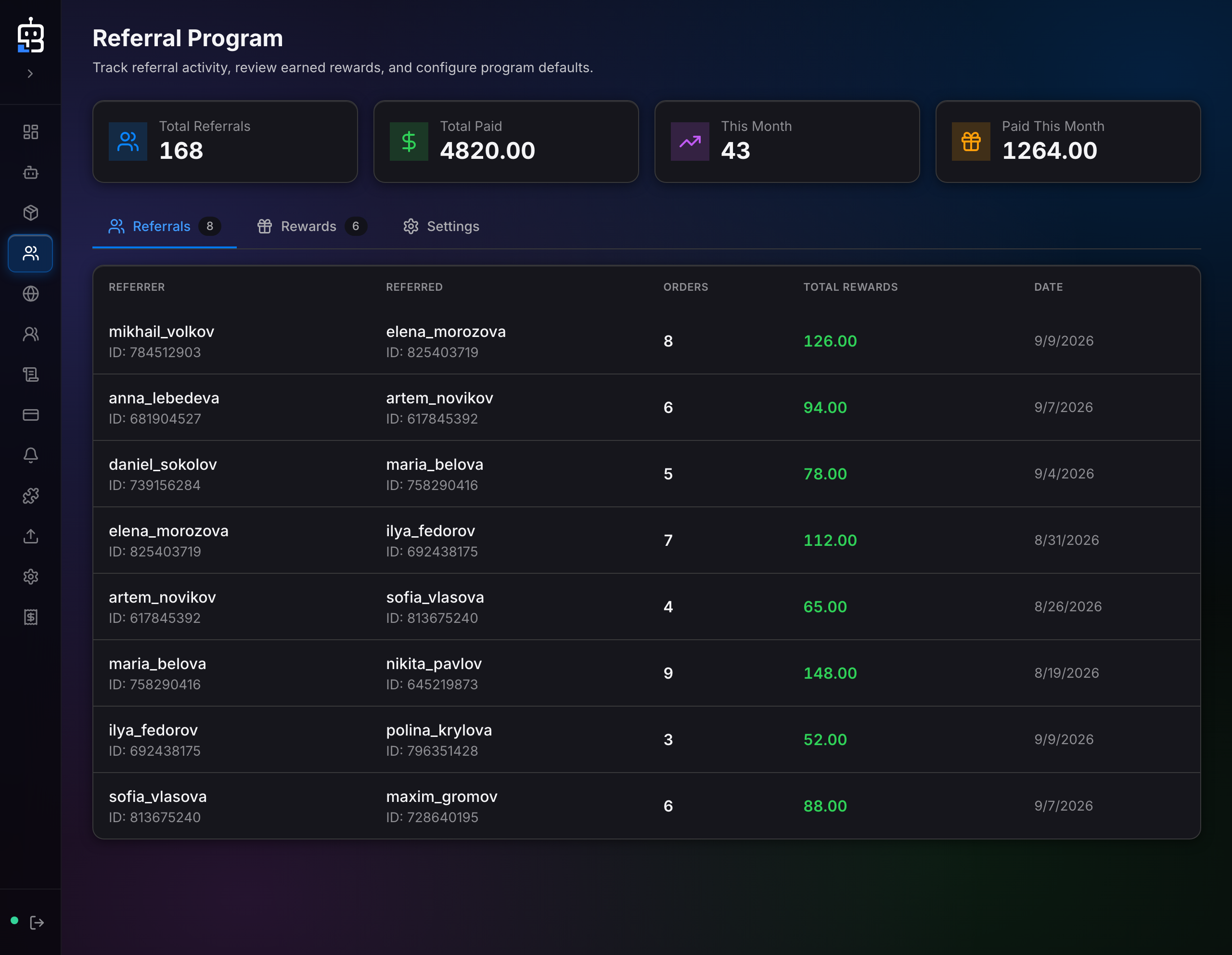The height and width of the screenshot is (955, 1232).
Task: Click the REFERRER column header
Action: click(137, 287)
